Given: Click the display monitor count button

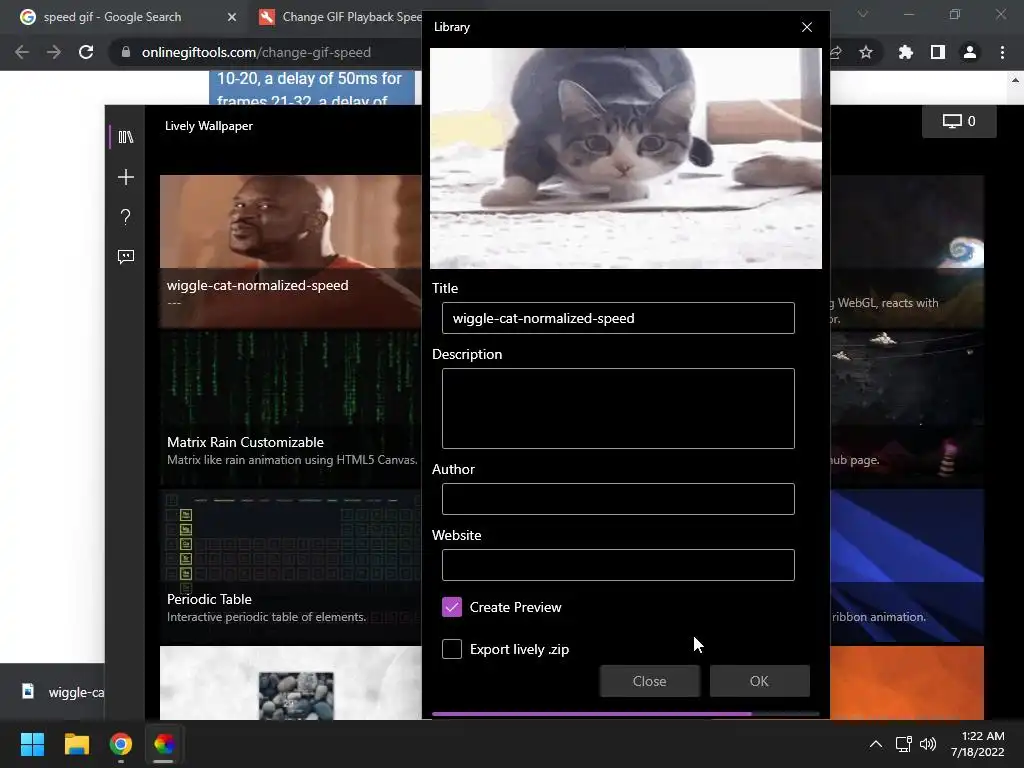Looking at the screenshot, I should [959, 121].
